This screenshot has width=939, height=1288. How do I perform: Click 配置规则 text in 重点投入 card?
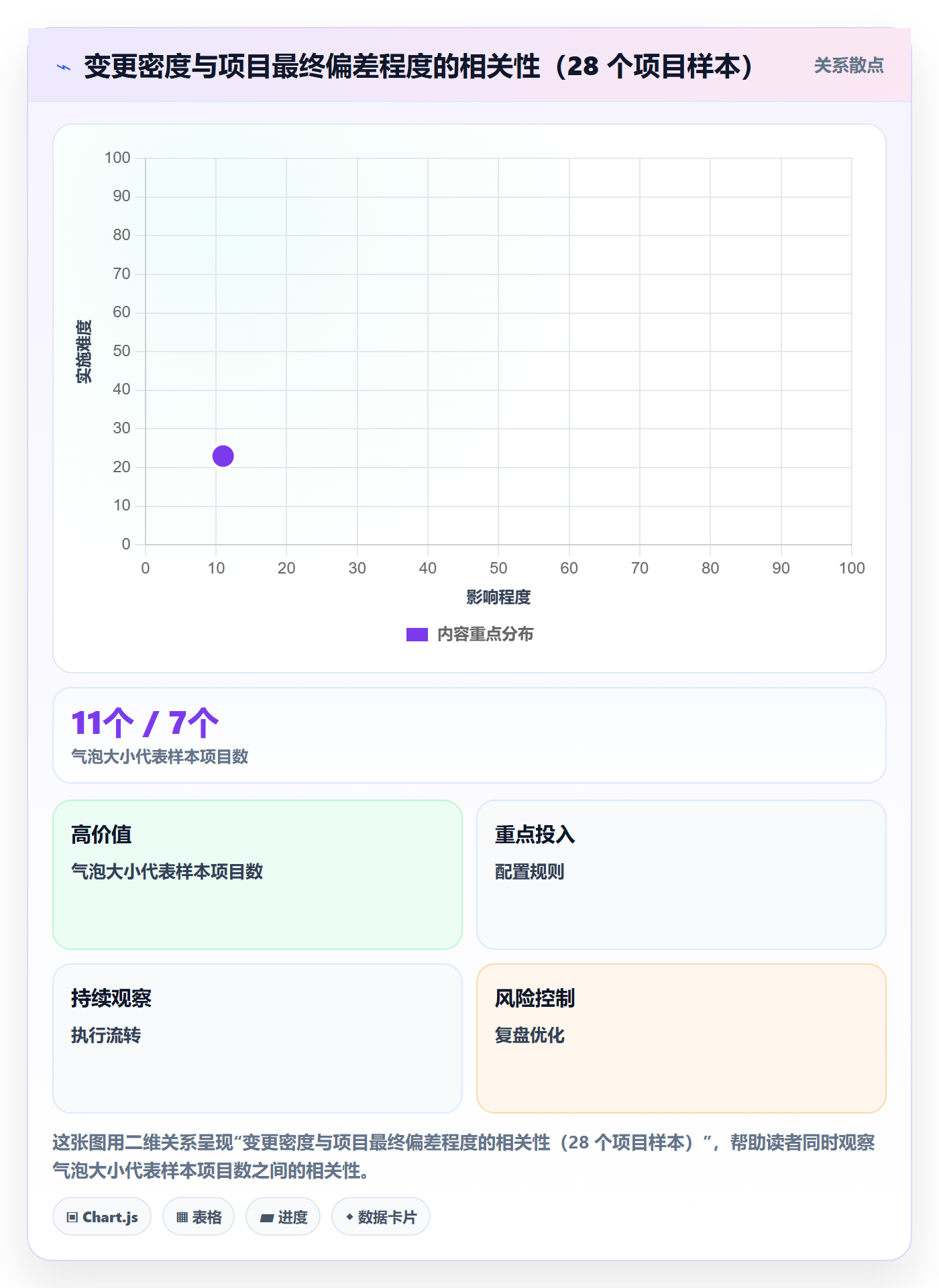[529, 871]
